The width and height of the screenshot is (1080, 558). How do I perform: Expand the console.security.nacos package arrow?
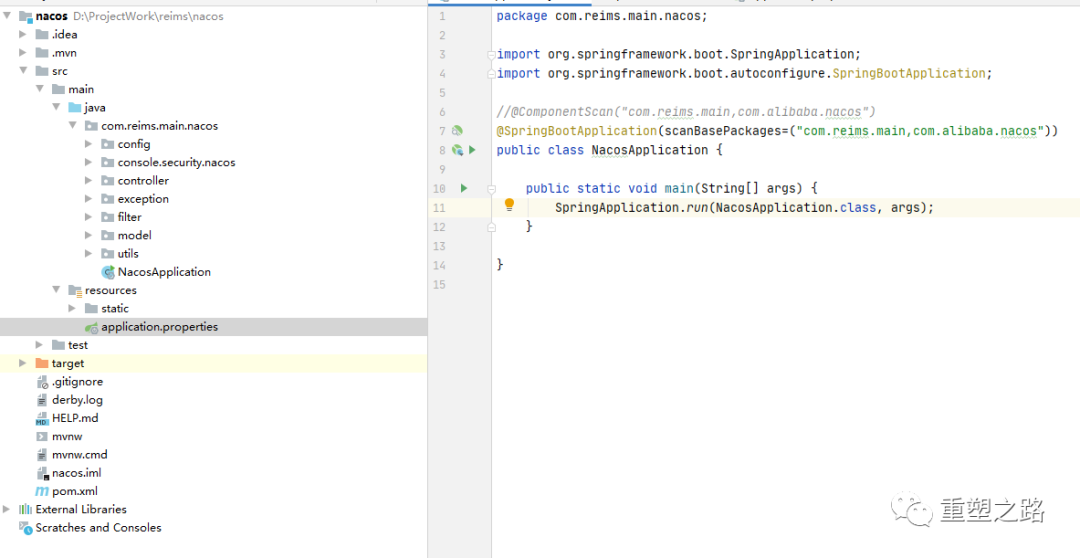click(88, 163)
